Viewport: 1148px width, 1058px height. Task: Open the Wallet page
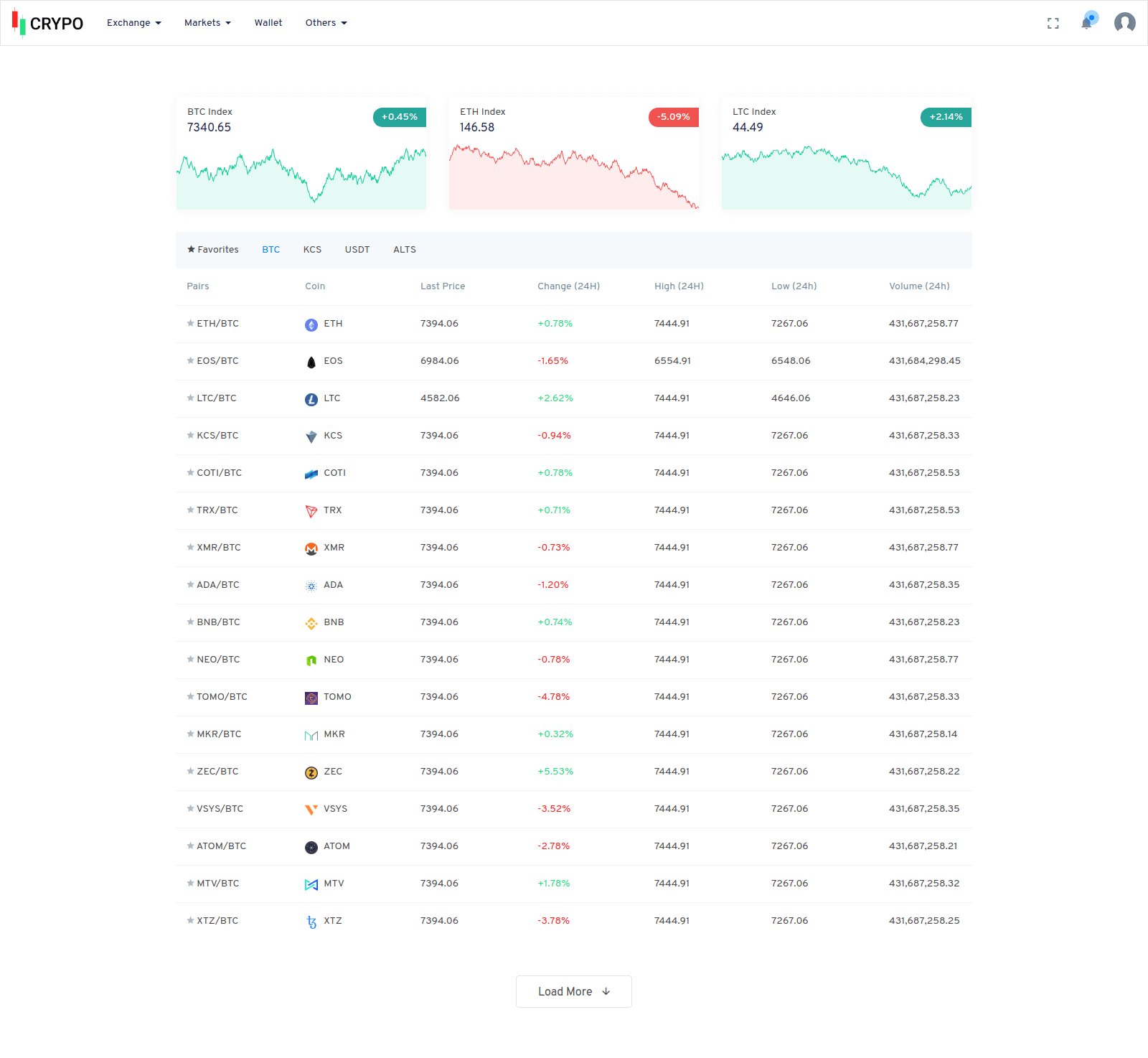coord(268,23)
